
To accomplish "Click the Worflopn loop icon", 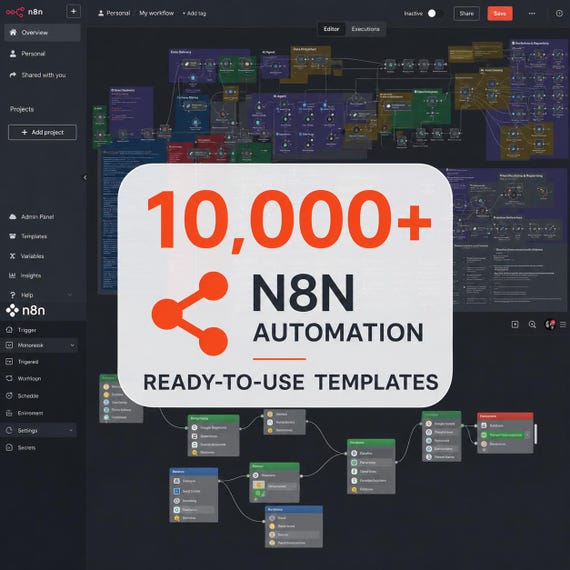I will [9, 378].
